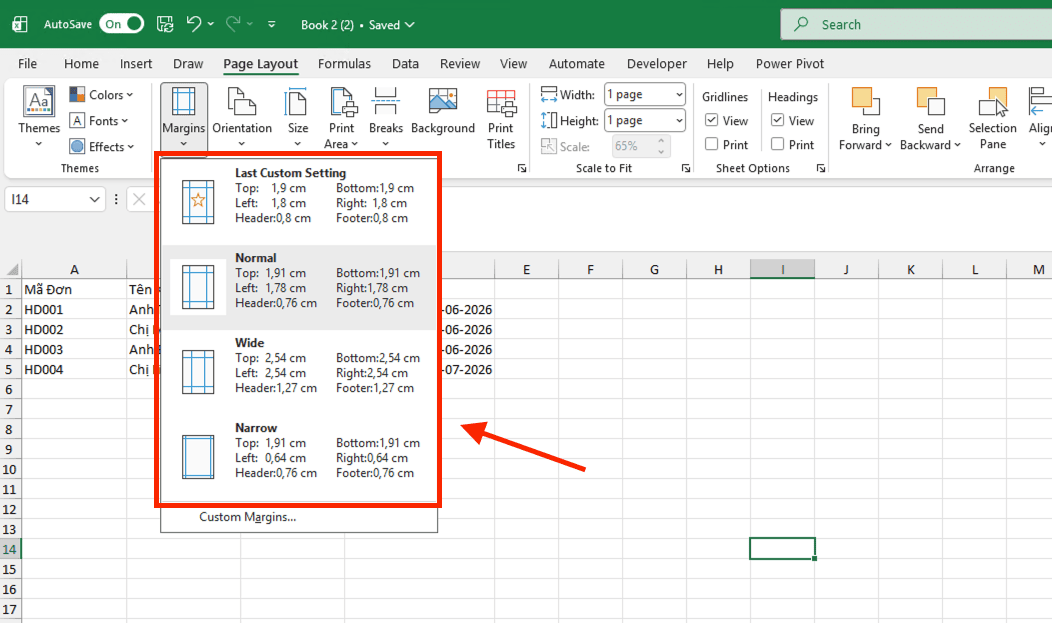Switch to the Automate tab

576,64
